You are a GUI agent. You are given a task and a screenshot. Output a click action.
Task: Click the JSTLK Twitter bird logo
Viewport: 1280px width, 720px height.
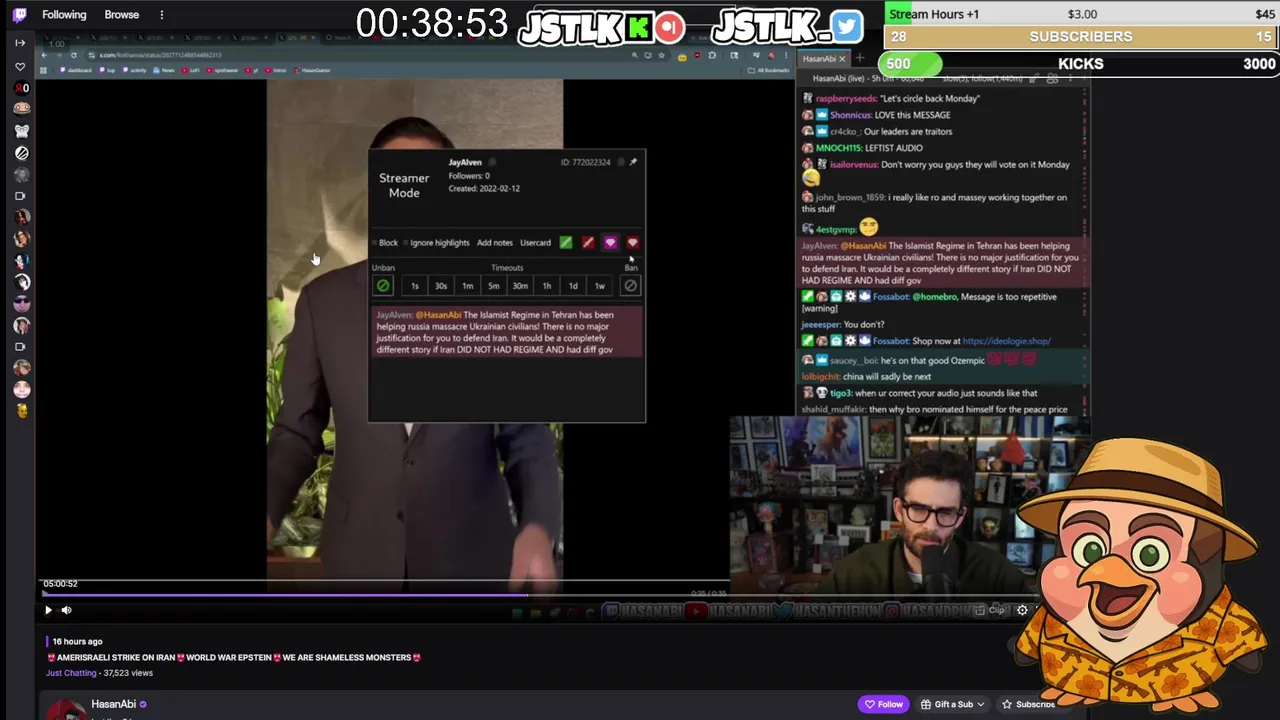click(788, 28)
